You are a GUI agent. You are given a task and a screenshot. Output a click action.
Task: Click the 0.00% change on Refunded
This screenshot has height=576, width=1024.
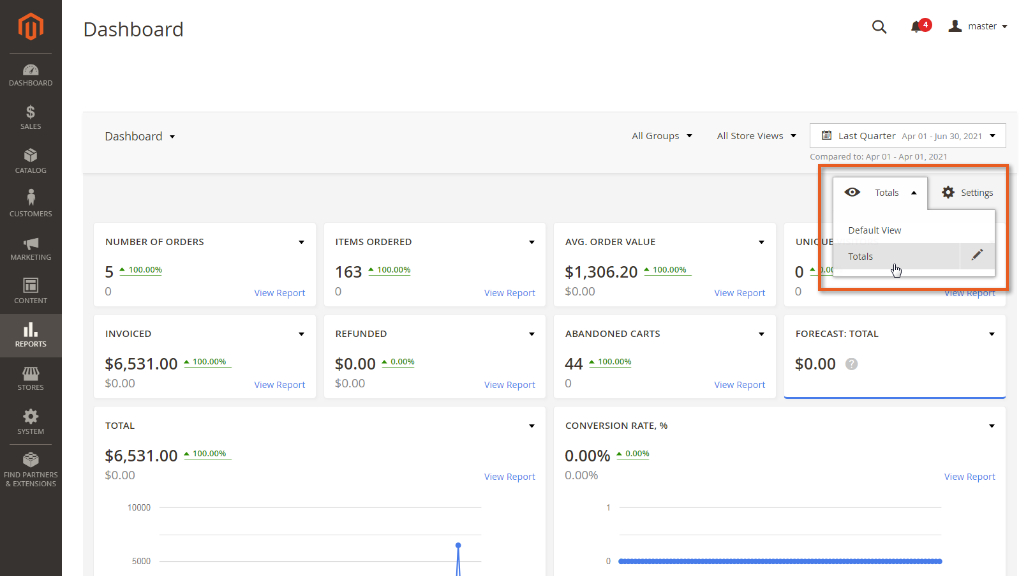pyautogui.click(x=398, y=362)
